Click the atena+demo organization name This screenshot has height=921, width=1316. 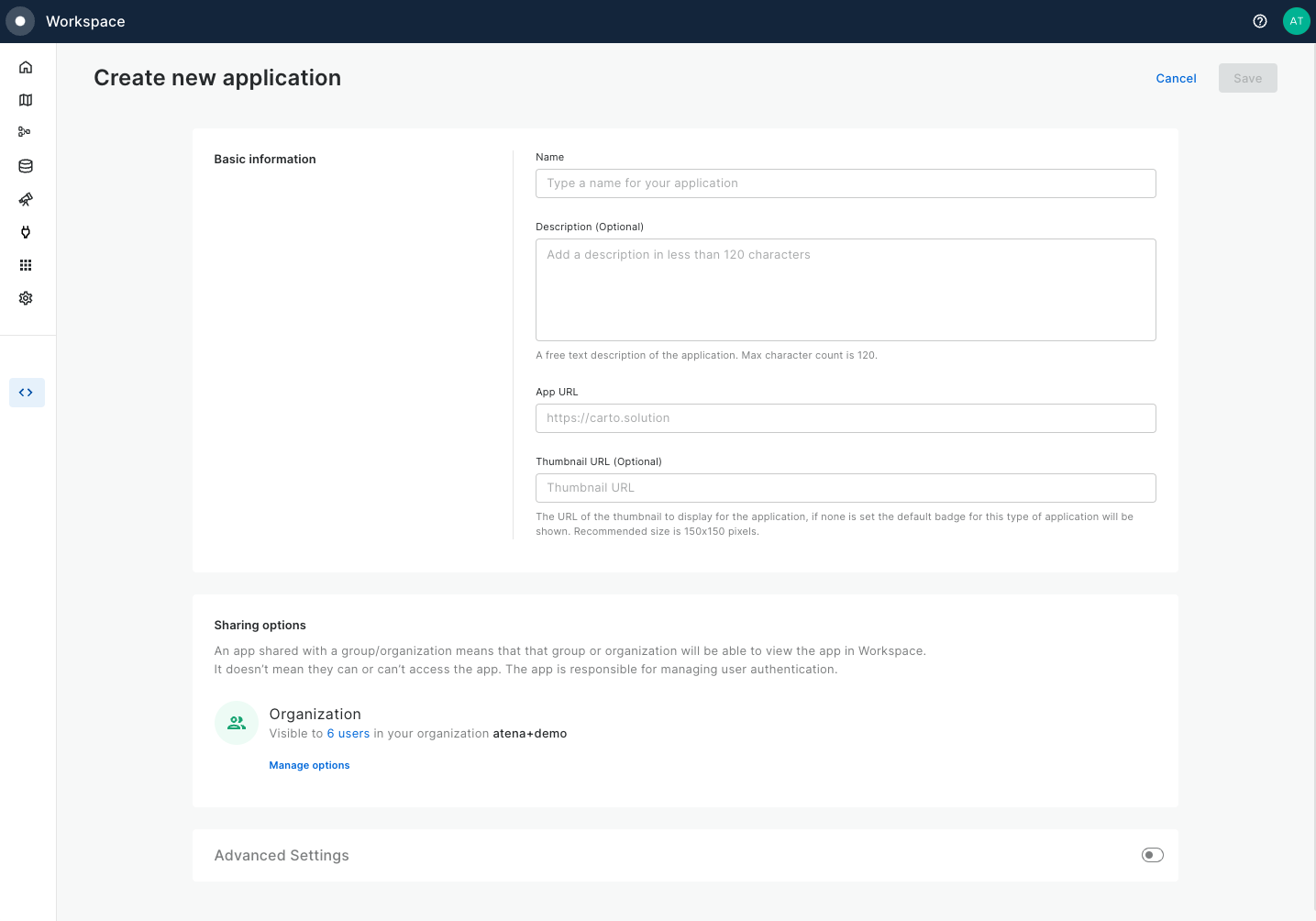[530, 733]
